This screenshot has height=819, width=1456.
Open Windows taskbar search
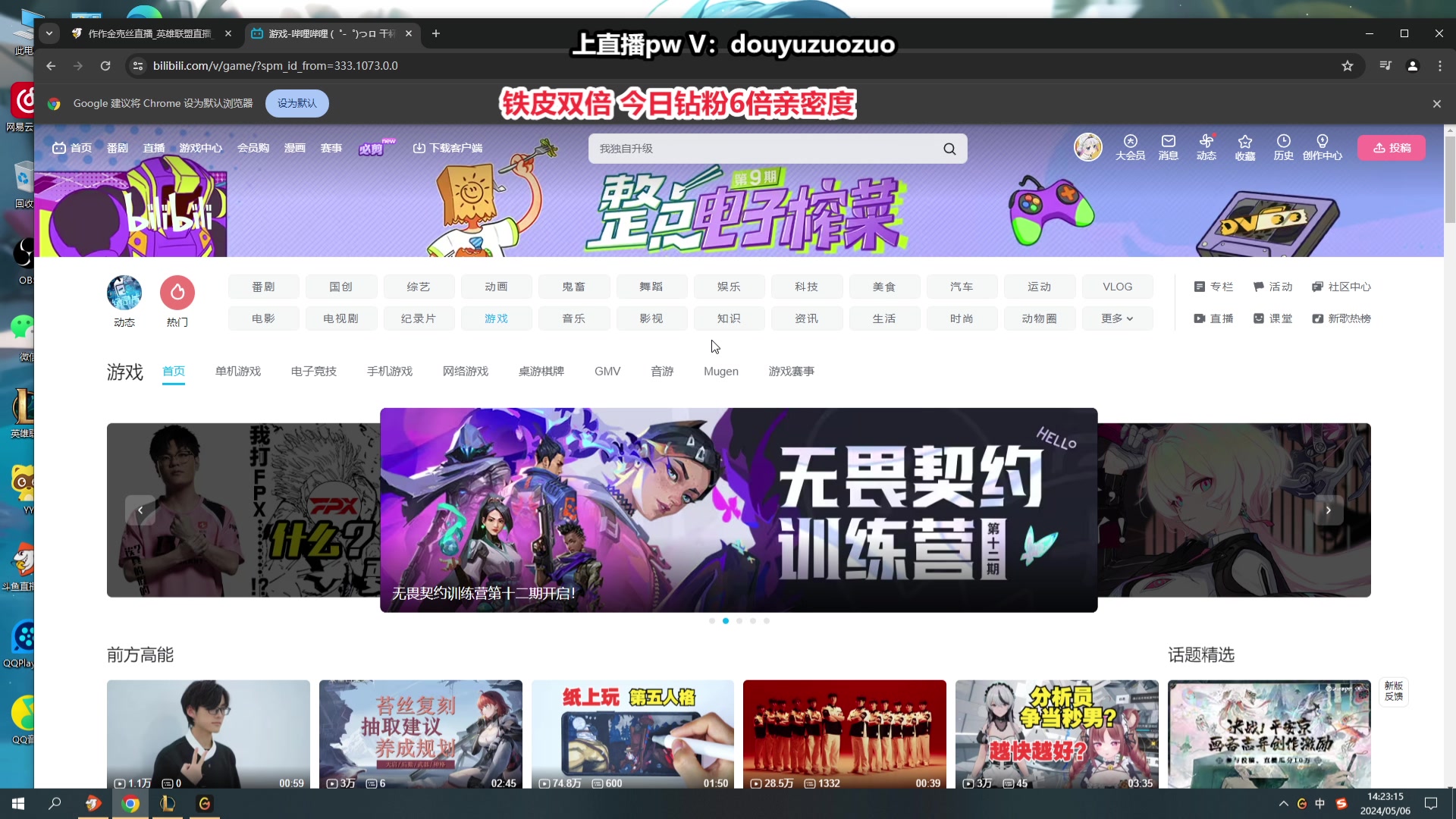pos(55,804)
